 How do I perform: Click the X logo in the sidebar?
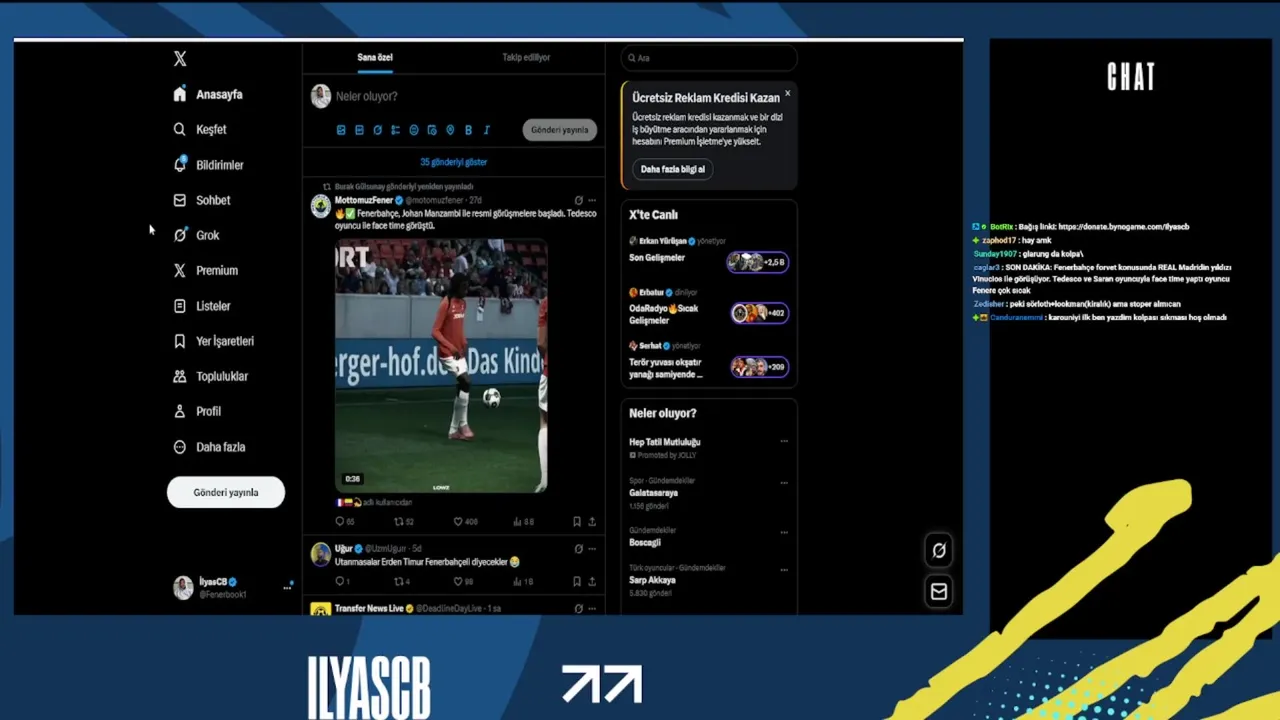pos(180,59)
